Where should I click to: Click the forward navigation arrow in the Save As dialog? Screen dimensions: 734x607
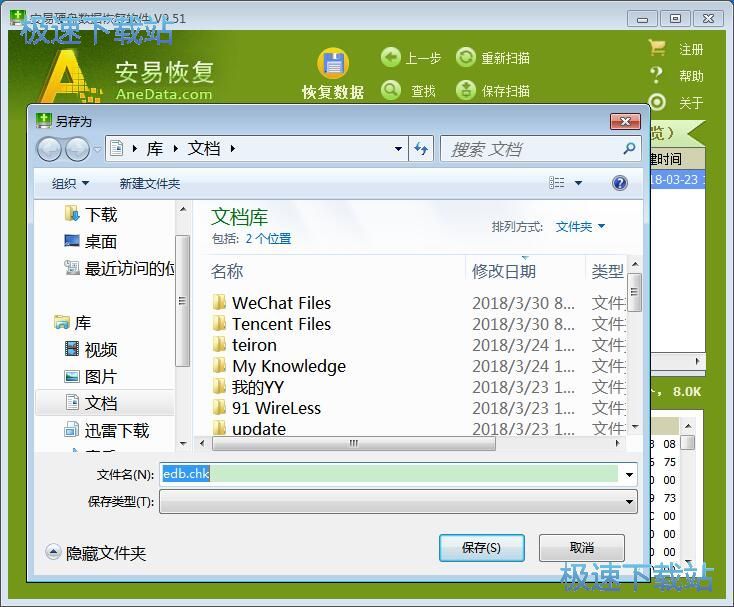click(x=77, y=149)
